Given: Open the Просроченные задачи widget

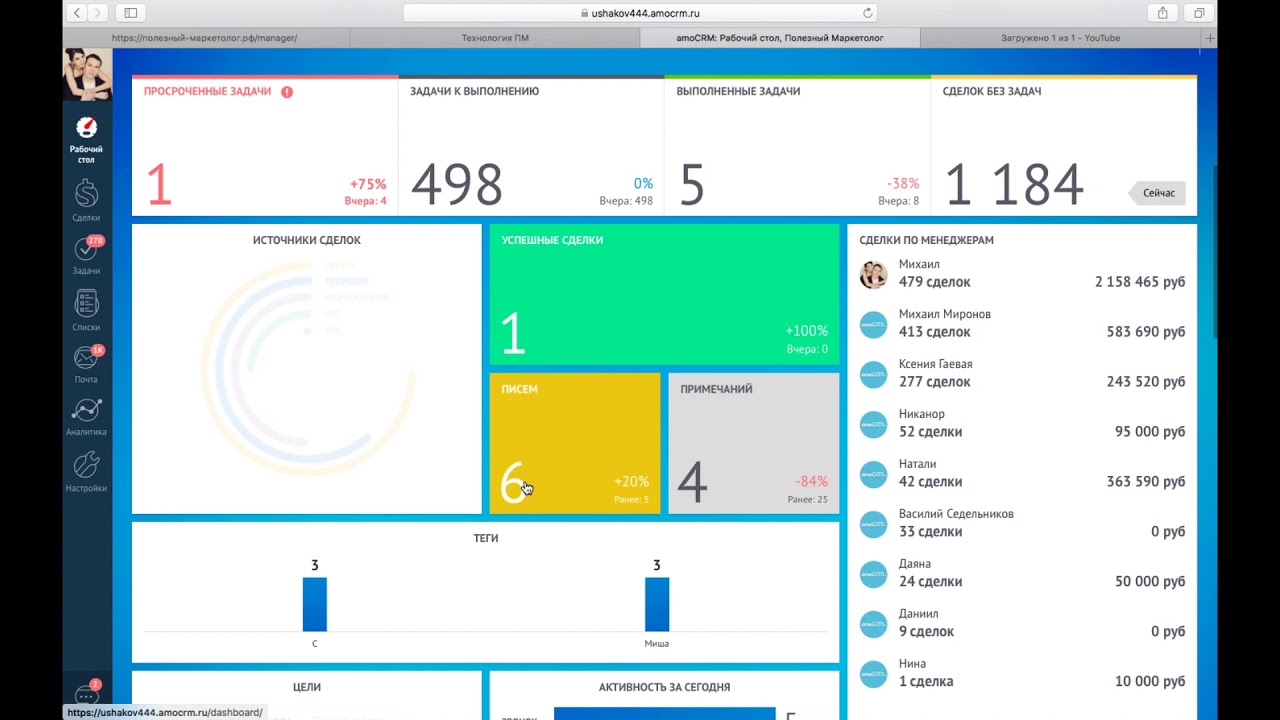Looking at the screenshot, I should (x=264, y=146).
